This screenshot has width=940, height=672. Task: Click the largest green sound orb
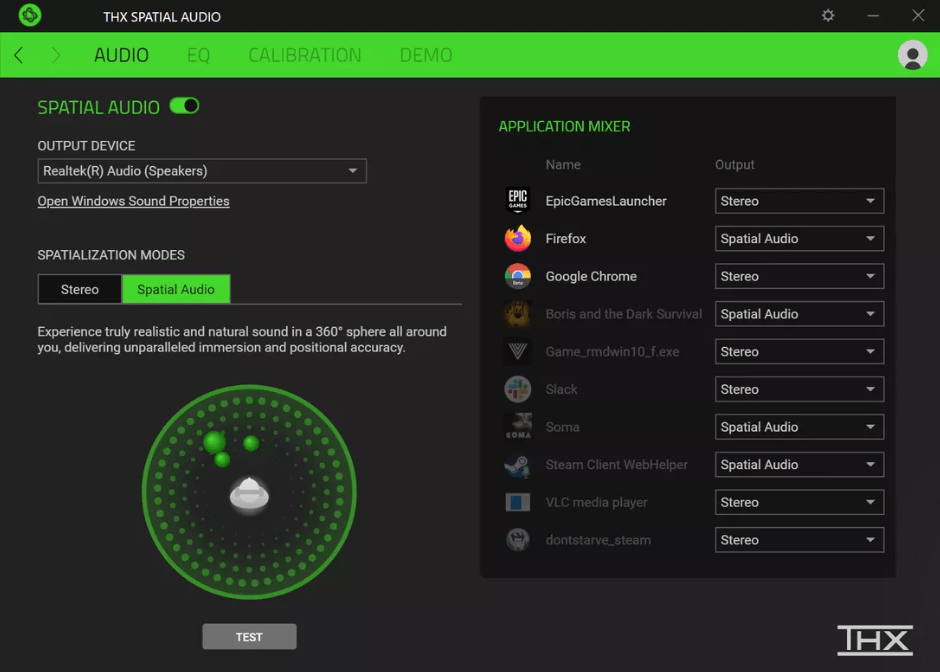(x=214, y=442)
